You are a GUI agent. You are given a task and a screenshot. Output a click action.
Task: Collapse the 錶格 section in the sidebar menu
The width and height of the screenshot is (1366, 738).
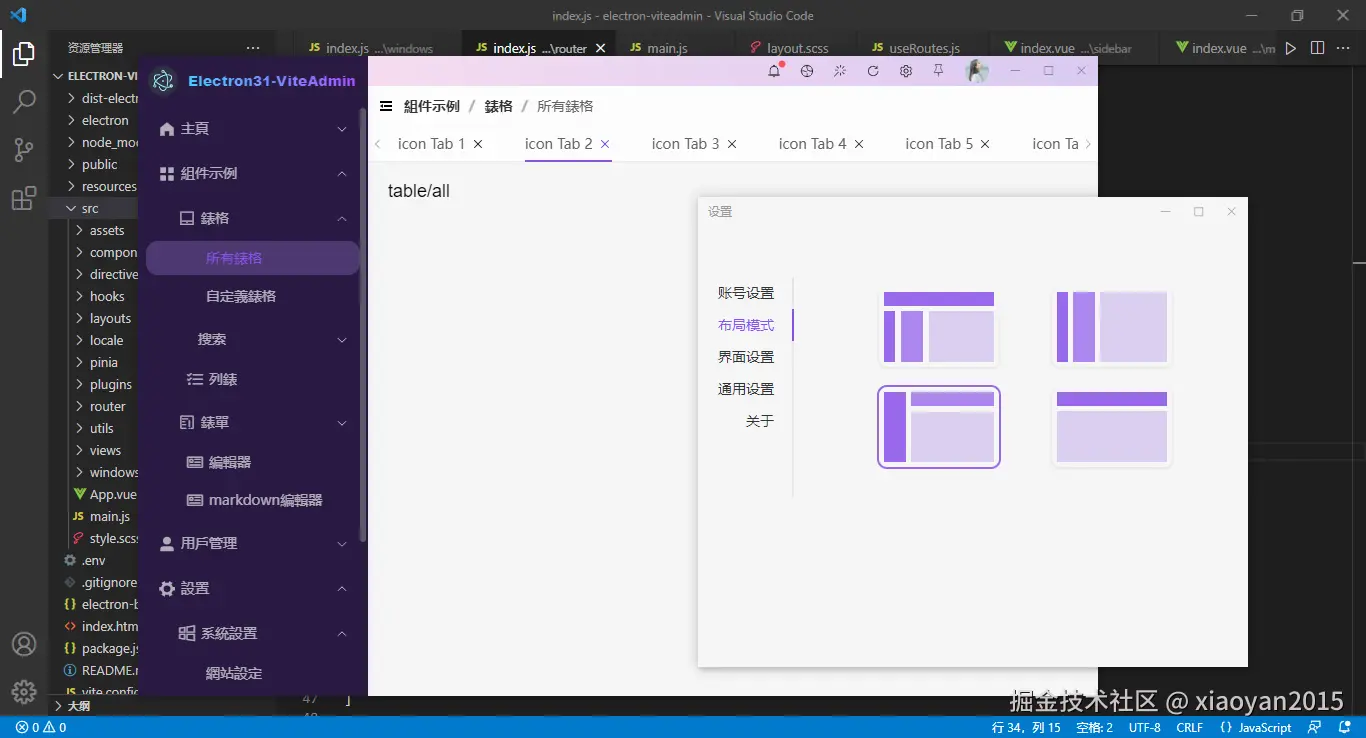252,218
